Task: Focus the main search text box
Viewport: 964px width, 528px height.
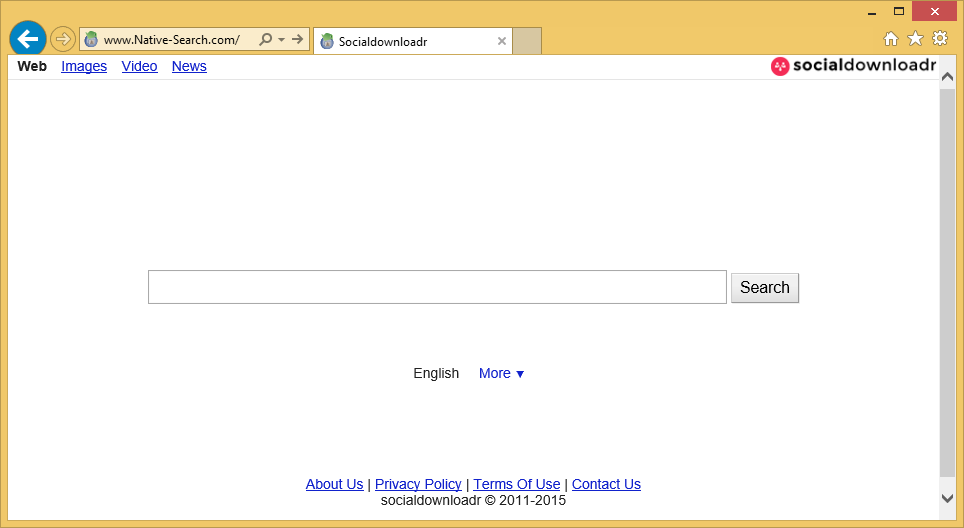Action: pos(437,287)
